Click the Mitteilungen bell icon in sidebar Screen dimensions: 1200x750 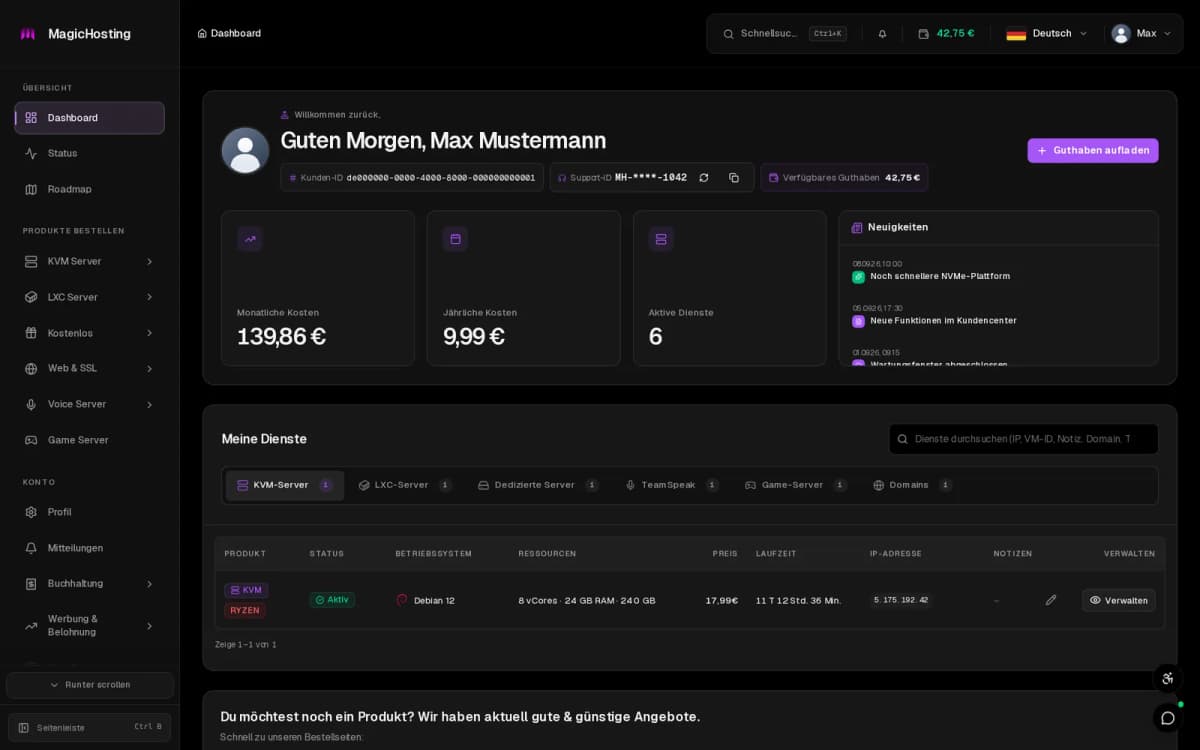31,548
